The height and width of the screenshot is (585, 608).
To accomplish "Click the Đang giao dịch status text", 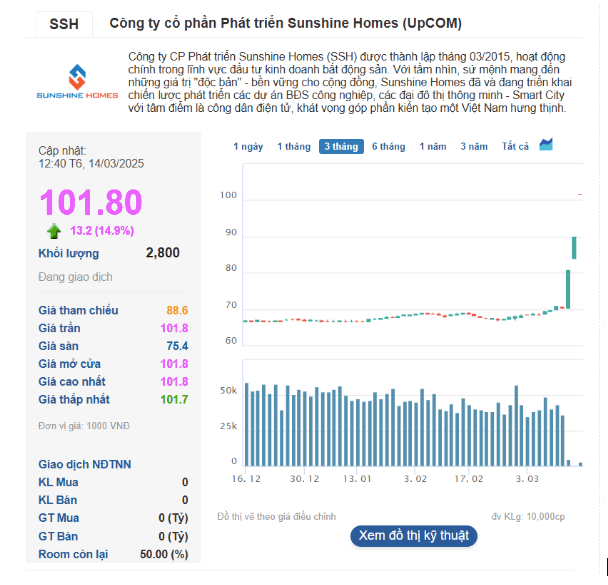I will 75,277.
